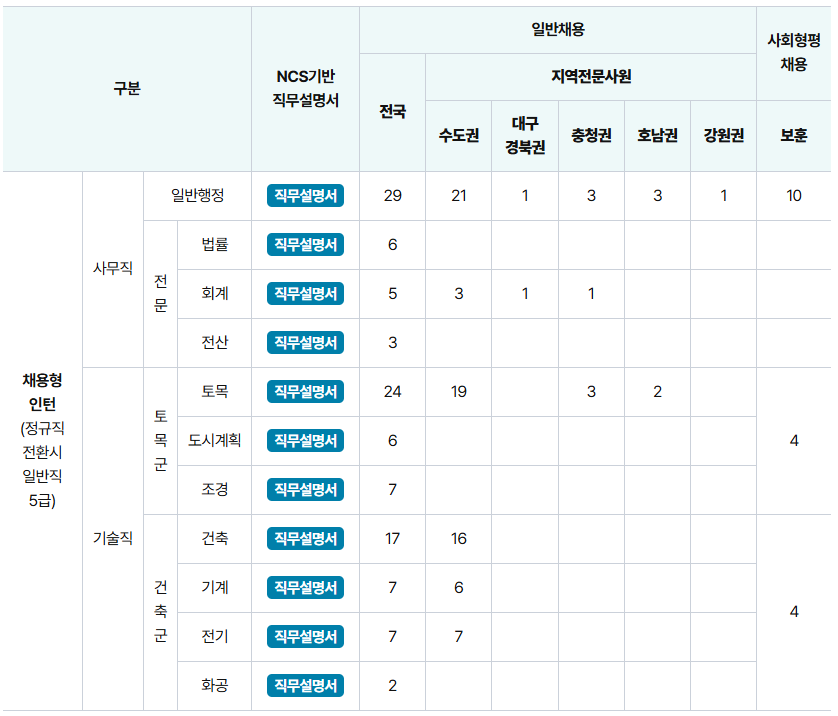Click the 수도권 column header
Viewport: 838px width, 716px height.
tap(458, 136)
